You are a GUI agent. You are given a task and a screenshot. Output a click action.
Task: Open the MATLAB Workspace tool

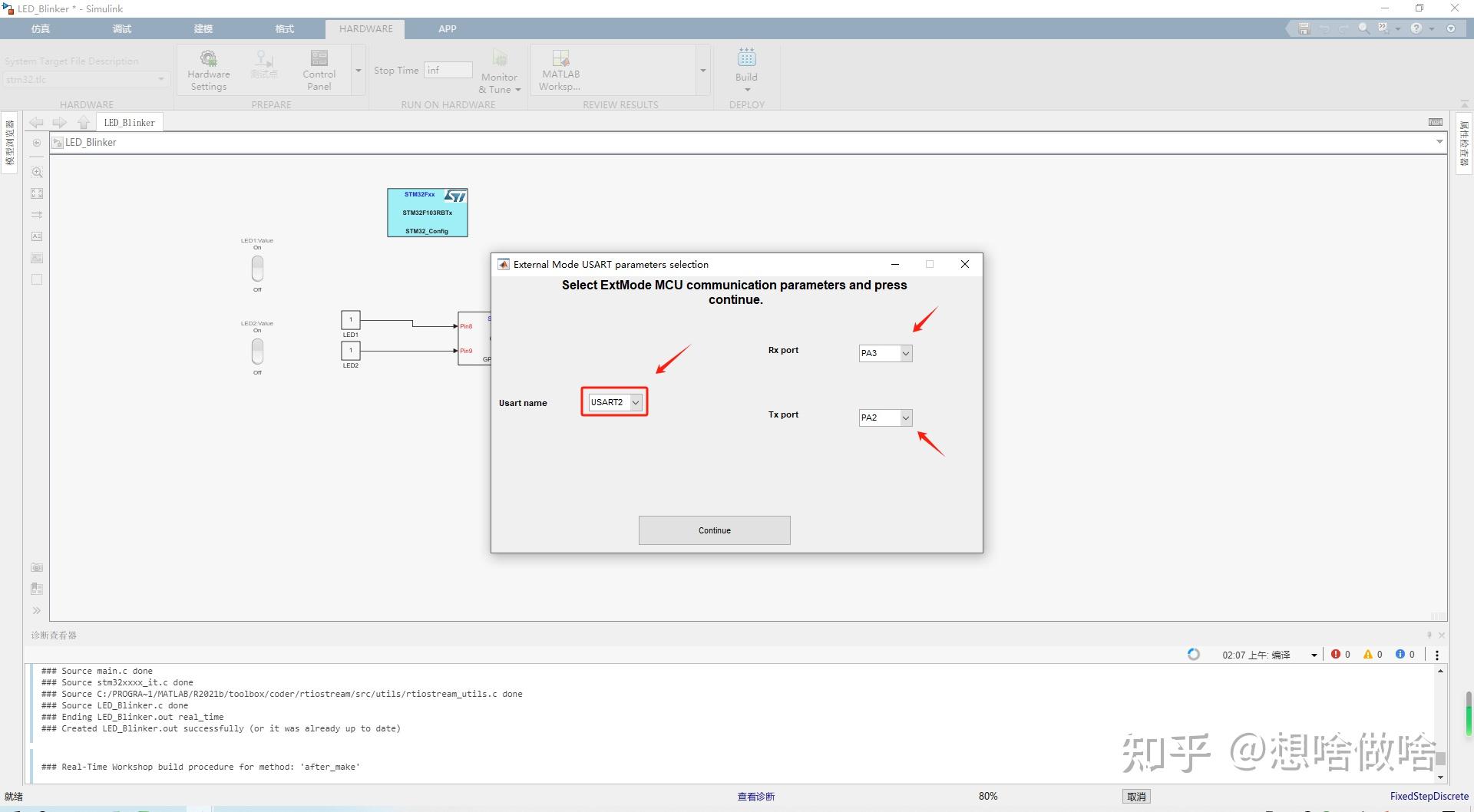pyautogui.click(x=560, y=69)
